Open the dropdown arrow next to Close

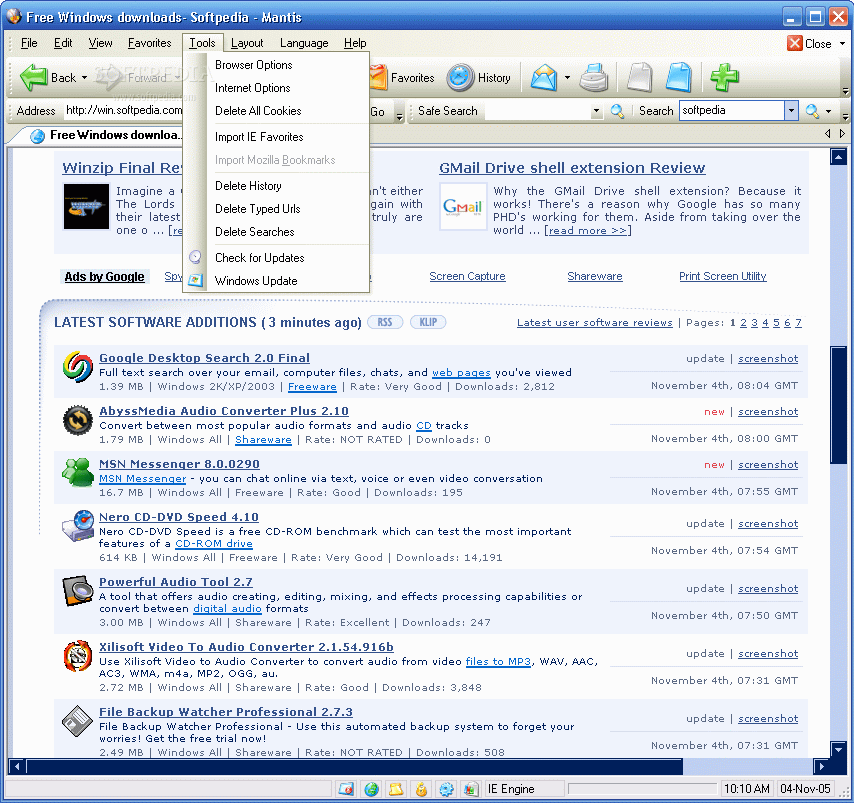[x=843, y=44]
